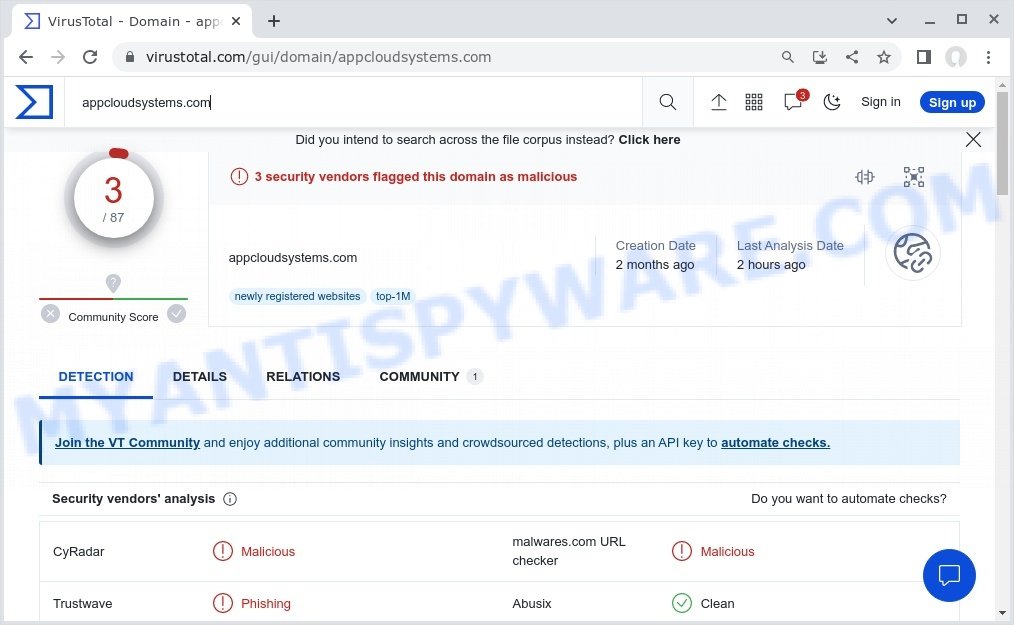1014x625 pixels.
Task: Open the browser profile avatar
Action: coord(955,57)
